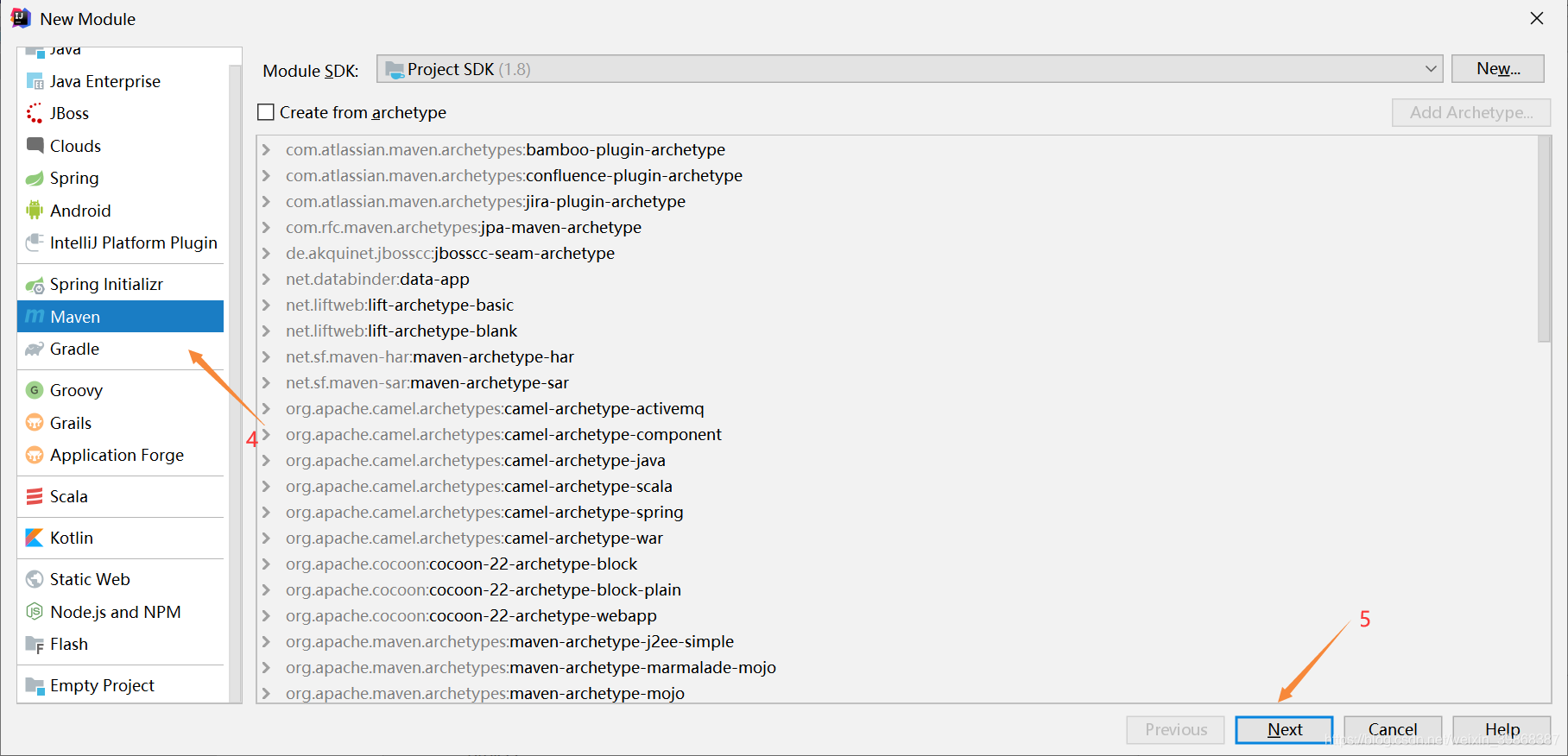This screenshot has height=756, width=1568.
Task: Expand jbosscc-seam-archetype node
Action: tap(267, 254)
